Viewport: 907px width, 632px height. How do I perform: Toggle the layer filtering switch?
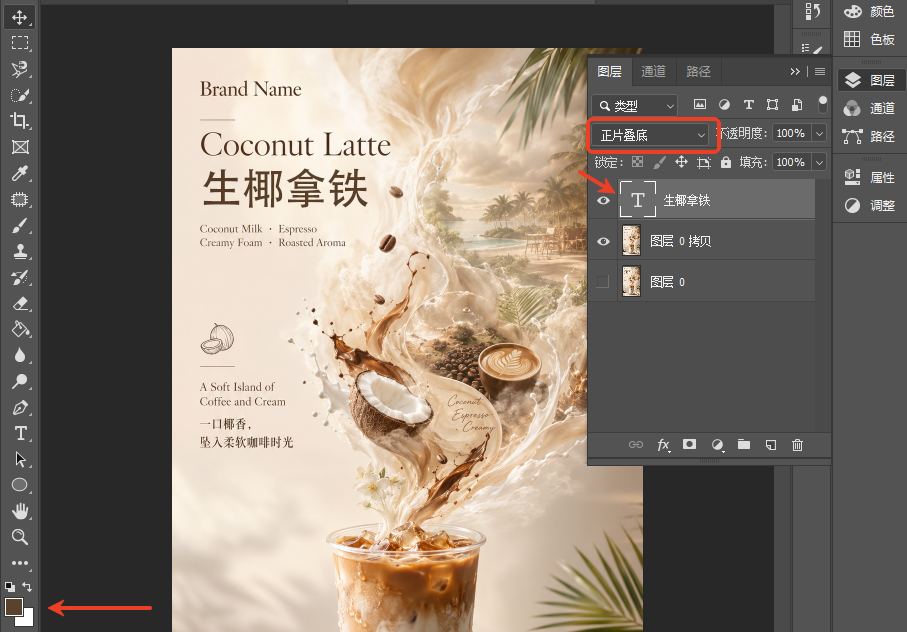[822, 104]
